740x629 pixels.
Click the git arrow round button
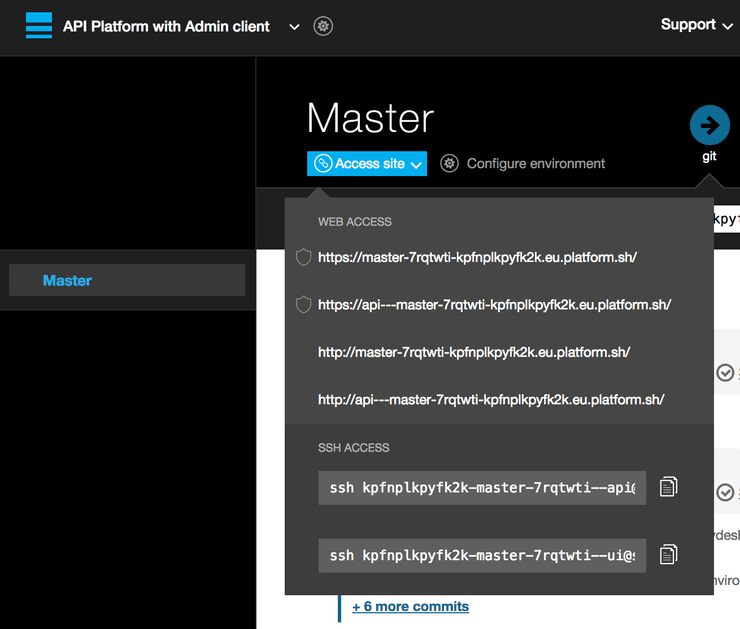click(710, 125)
